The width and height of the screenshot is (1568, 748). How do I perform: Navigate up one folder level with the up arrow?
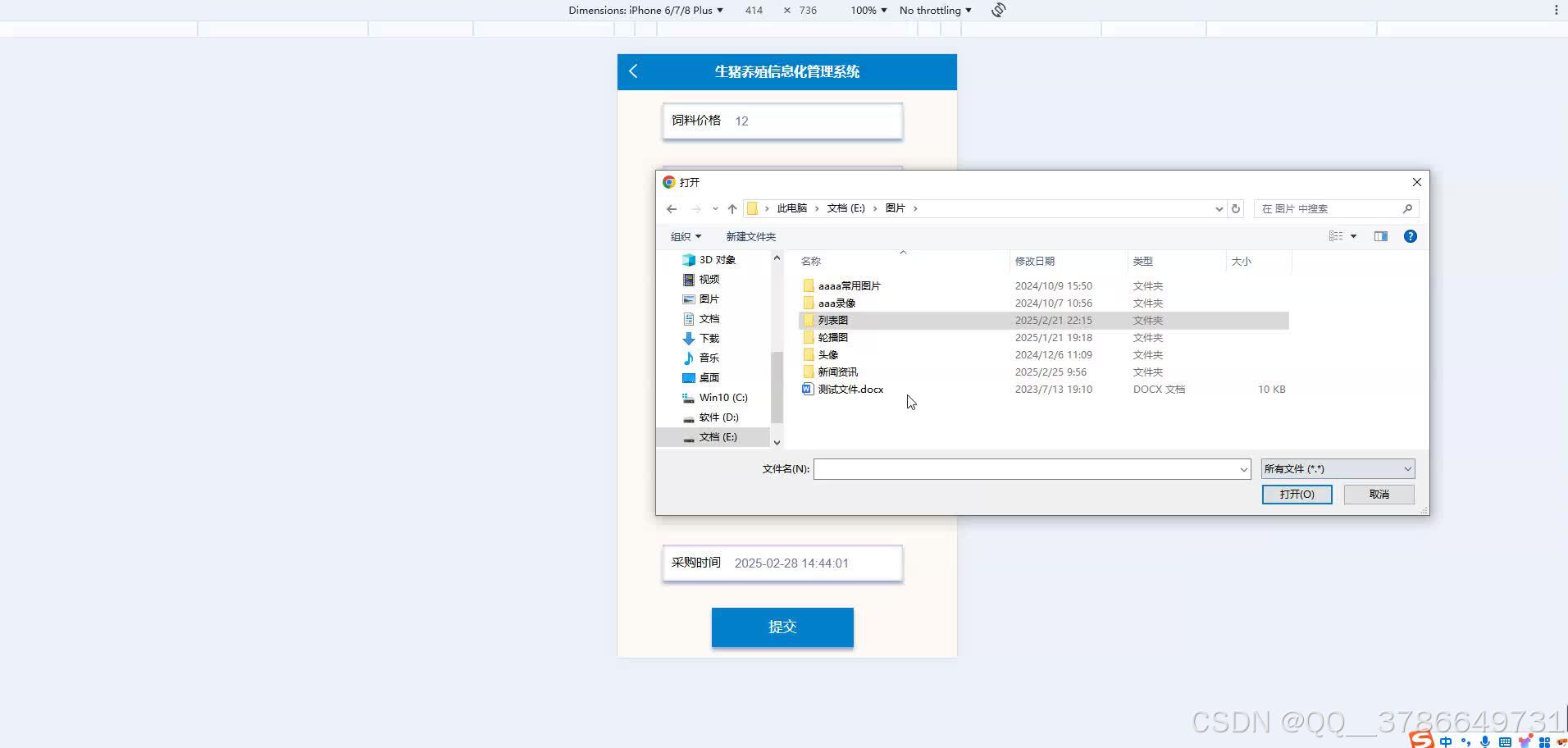click(731, 208)
